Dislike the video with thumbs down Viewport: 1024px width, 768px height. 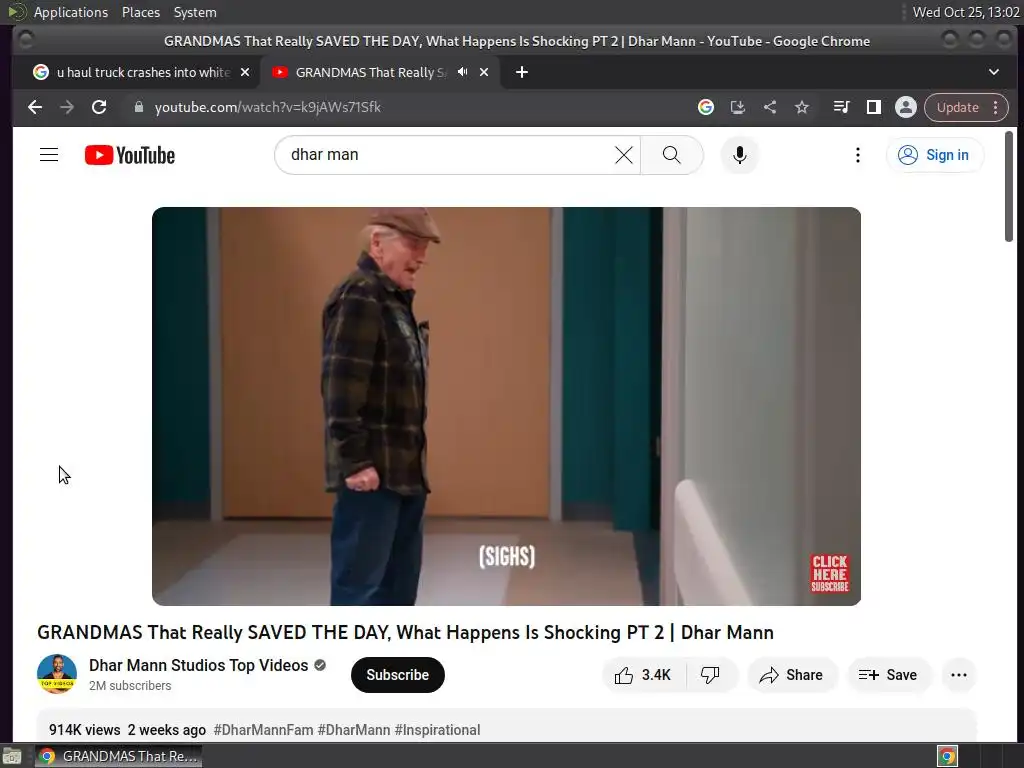pyautogui.click(x=711, y=675)
